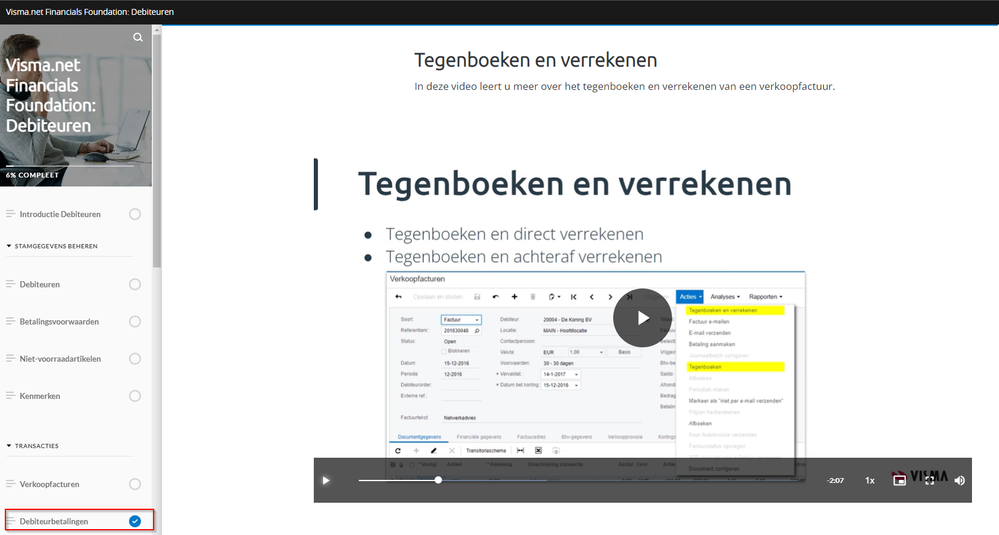Screen dimensions: 999x535
Task: Click the blue checkmark for Debiteurbetalingen
Action: pyautogui.click(x=135, y=521)
